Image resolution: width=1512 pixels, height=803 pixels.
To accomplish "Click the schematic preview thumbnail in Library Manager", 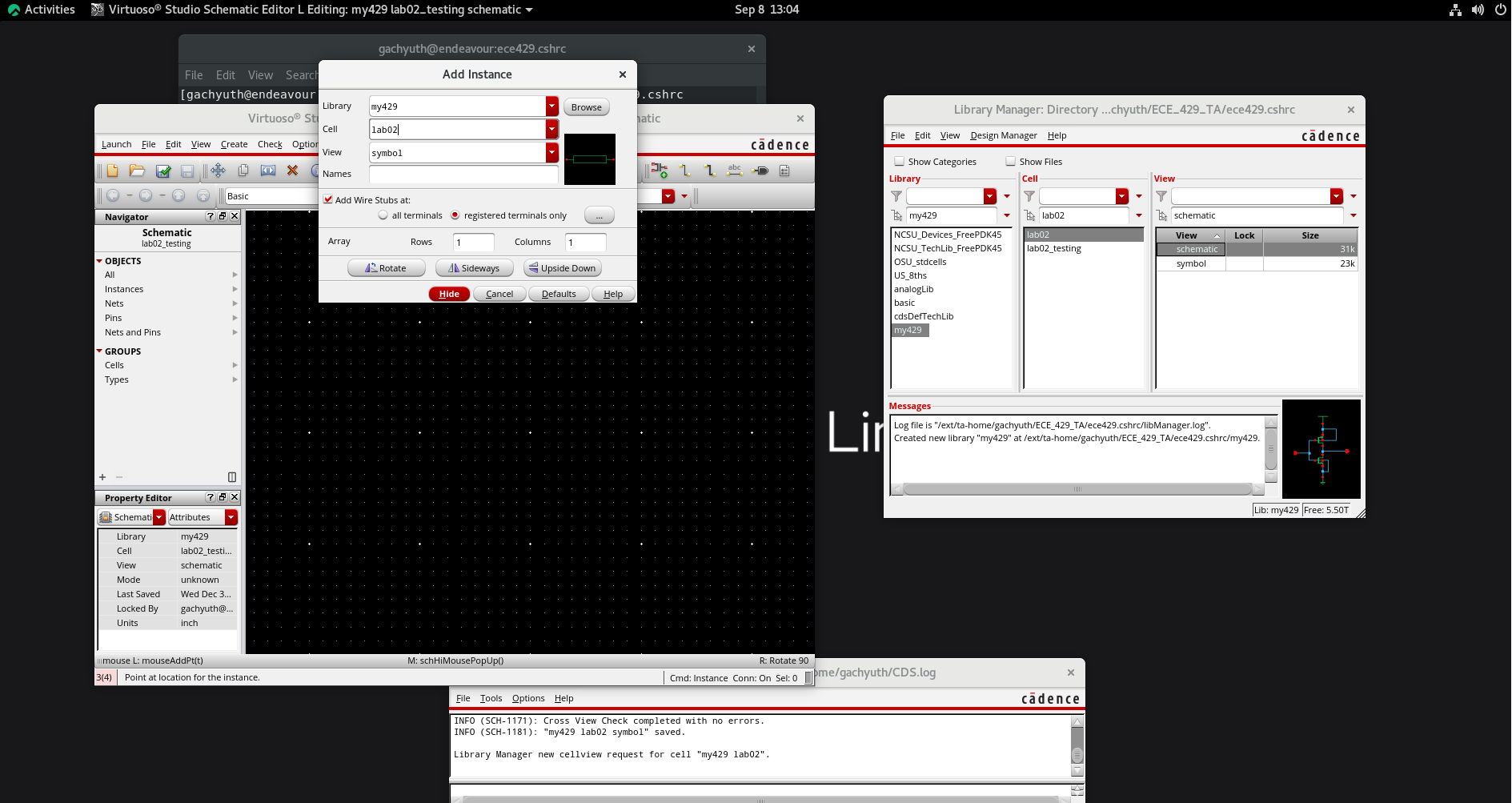I will [1321, 449].
